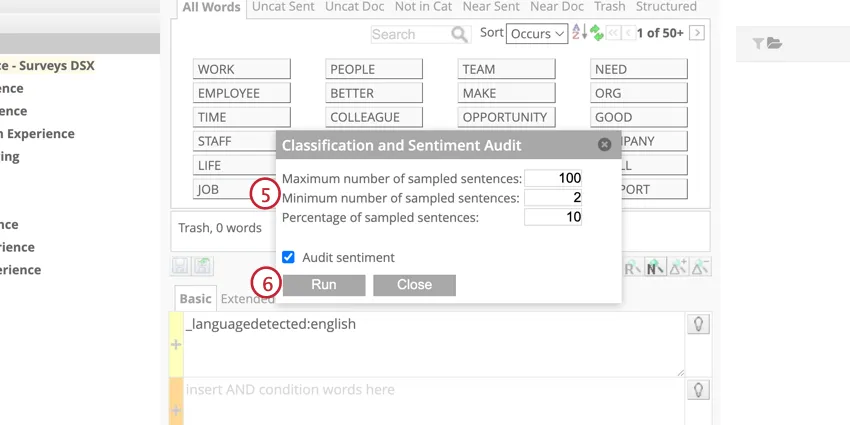
Task: Click the green refresh arrows icon
Action: (597, 33)
